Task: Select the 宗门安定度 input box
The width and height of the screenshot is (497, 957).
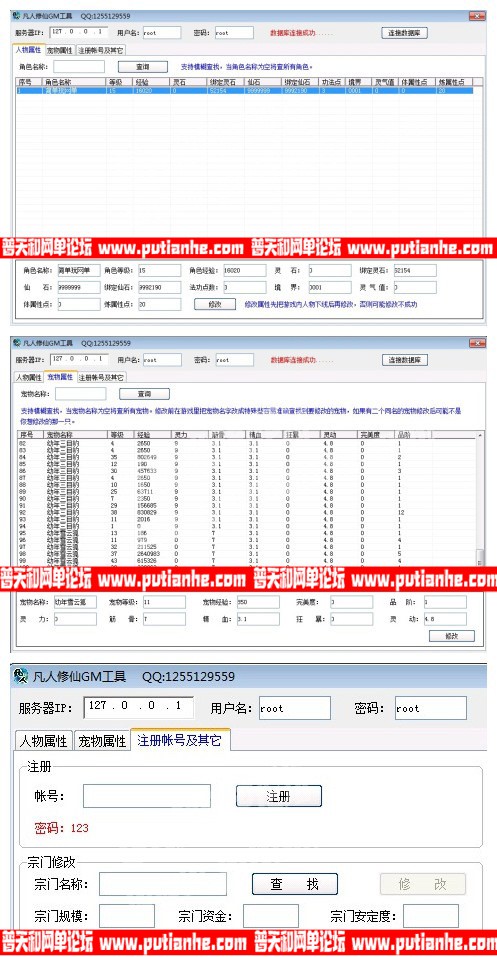Action: (430, 916)
